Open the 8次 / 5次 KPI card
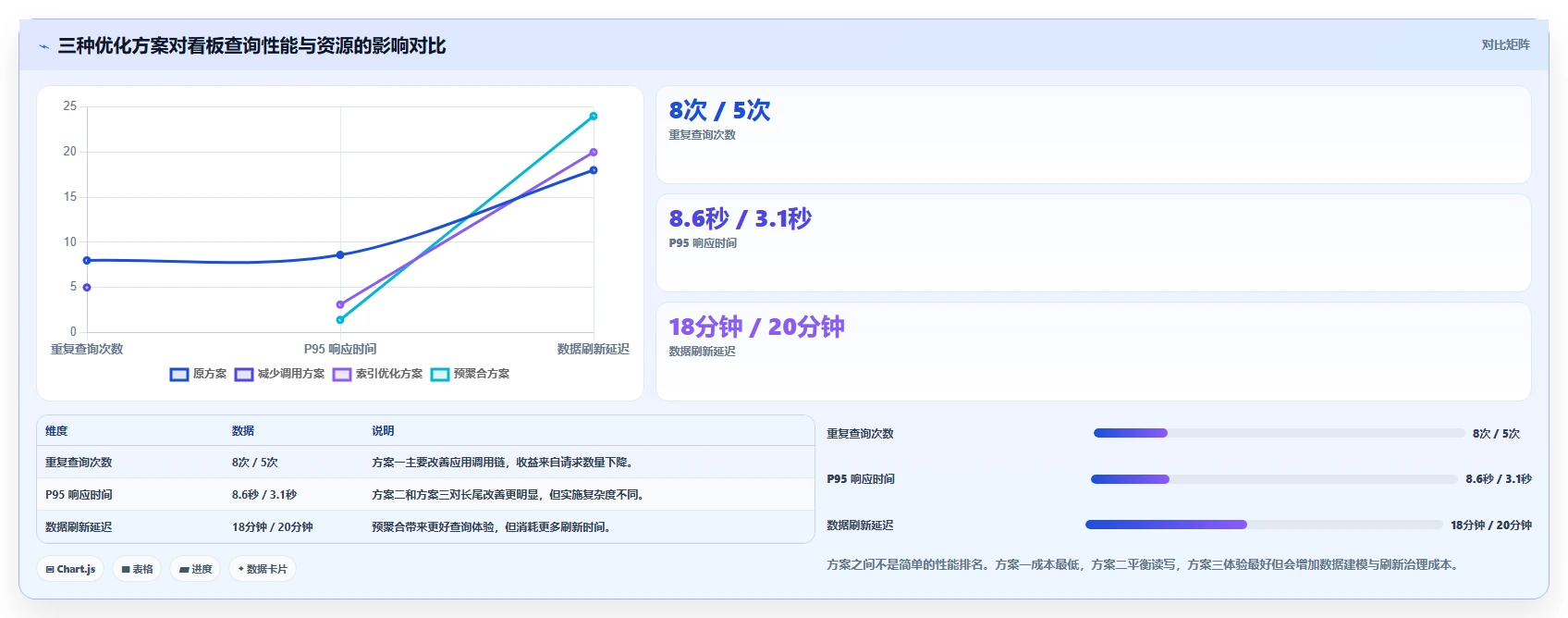1568x618 pixels. tap(1094, 135)
